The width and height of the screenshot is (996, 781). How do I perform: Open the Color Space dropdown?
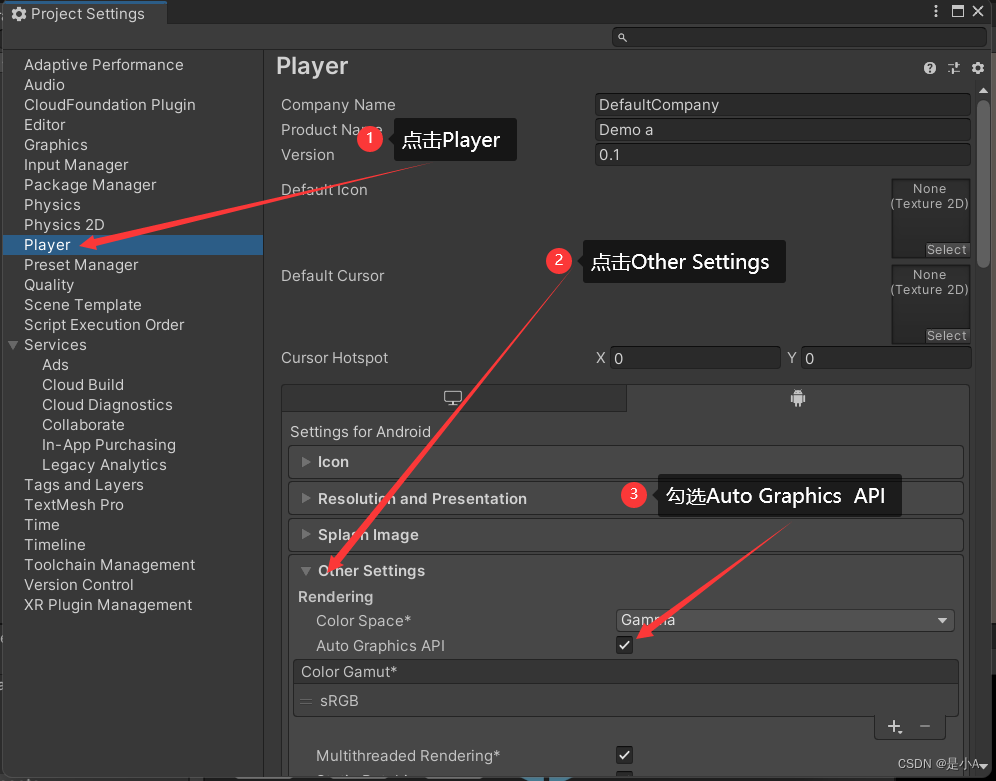[785, 620]
